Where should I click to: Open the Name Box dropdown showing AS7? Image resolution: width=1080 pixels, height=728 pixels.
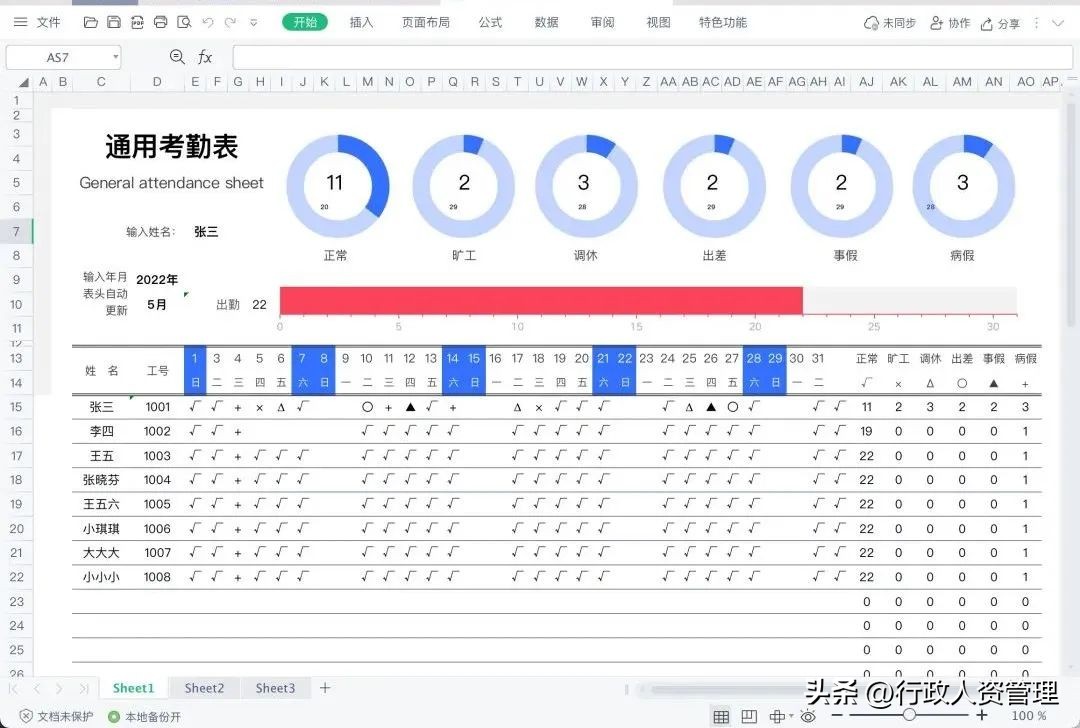pos(116,57)
